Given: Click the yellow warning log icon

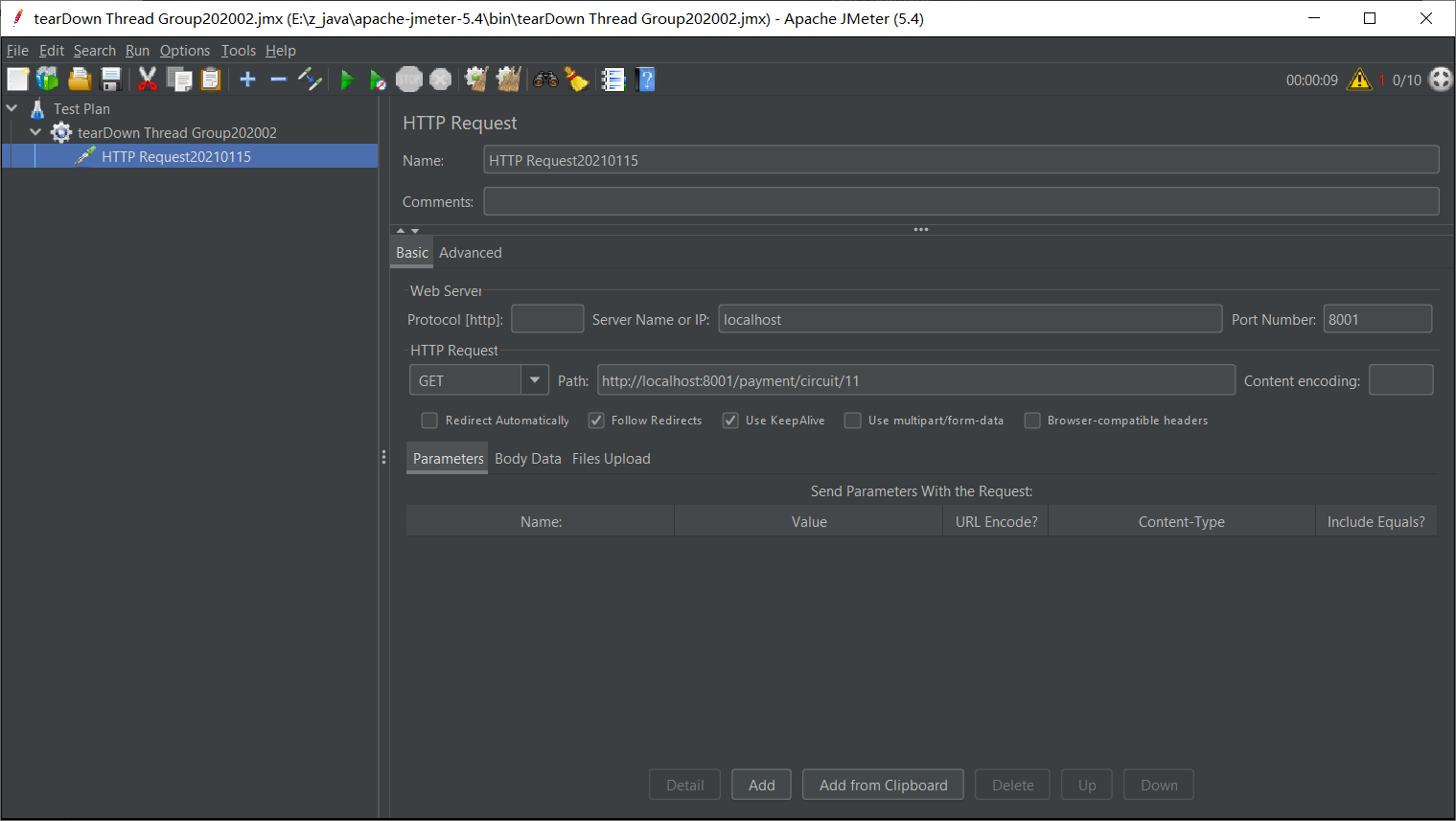Looking at the screenshot, I should tap(1359, 80).
